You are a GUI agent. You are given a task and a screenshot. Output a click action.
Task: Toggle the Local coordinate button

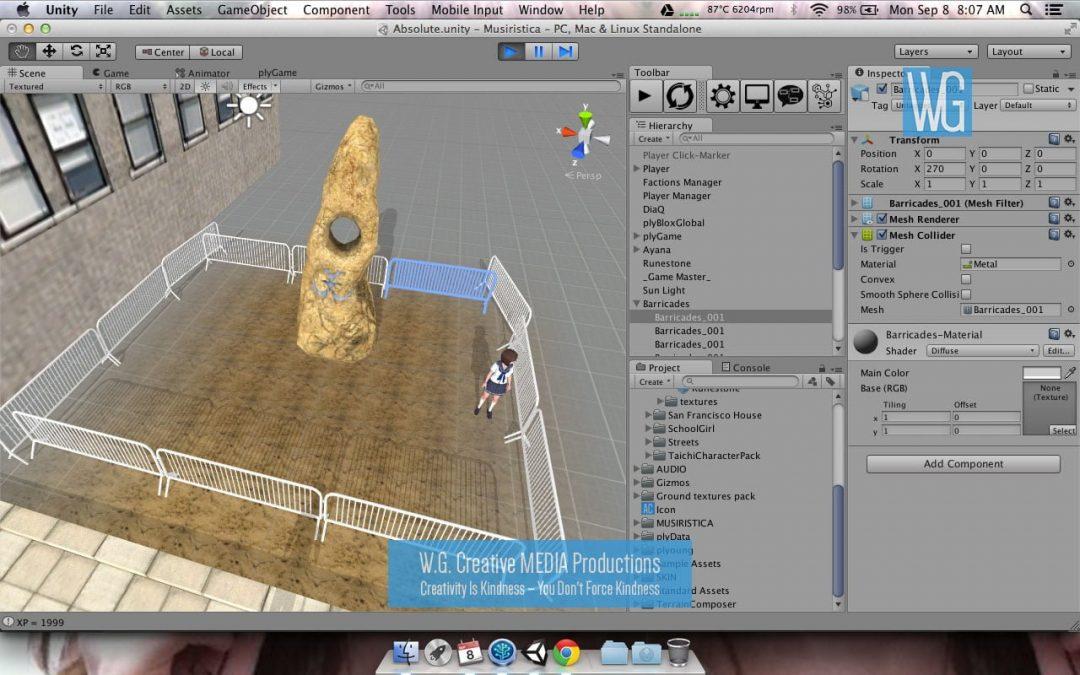point(216,52)
